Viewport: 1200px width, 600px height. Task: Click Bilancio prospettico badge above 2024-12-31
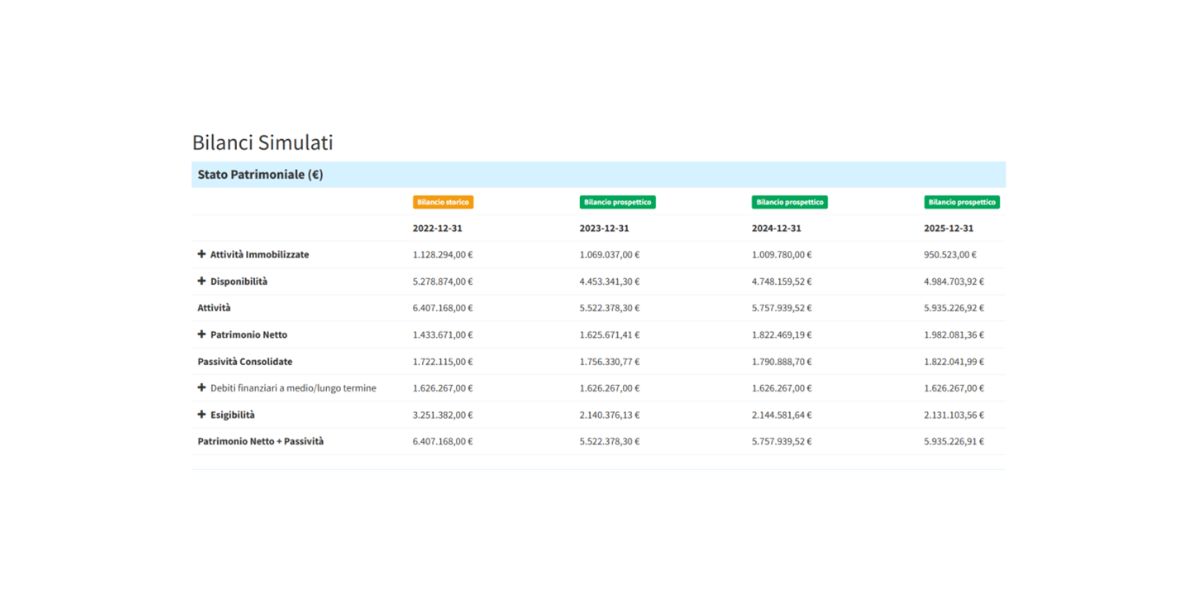[789, 202]
